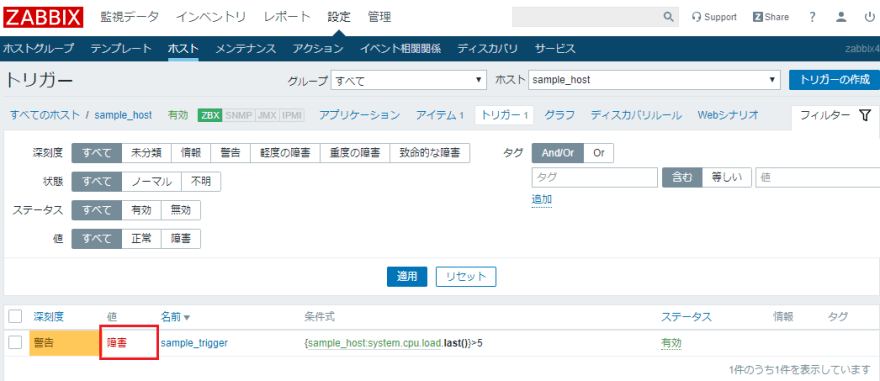Click 追加 tag link

(x=542, y=199)
